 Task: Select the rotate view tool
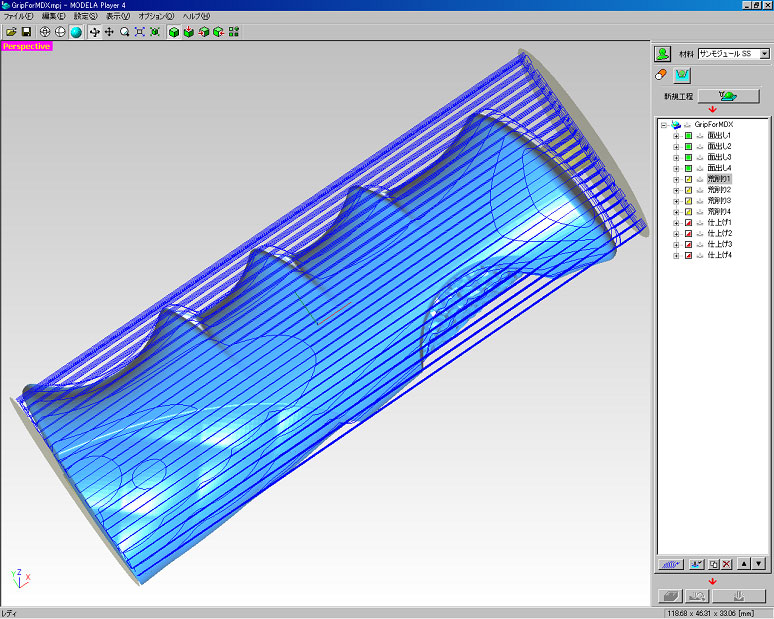pos(94,32)
